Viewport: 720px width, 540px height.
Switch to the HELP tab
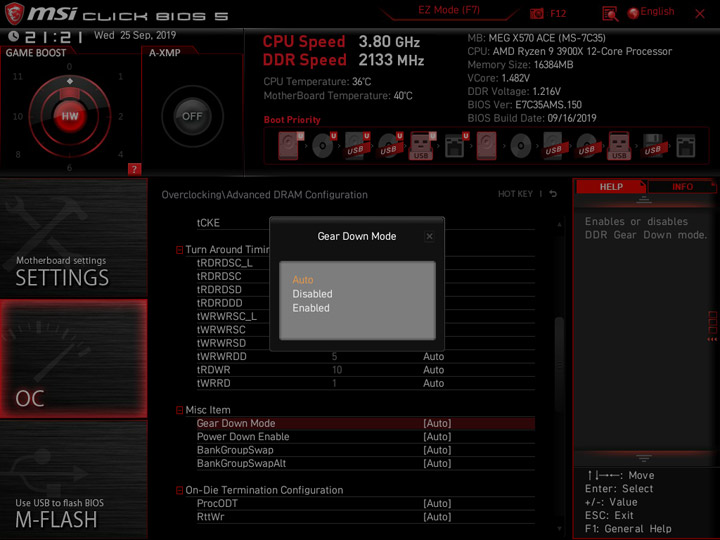tap(611, 186)
